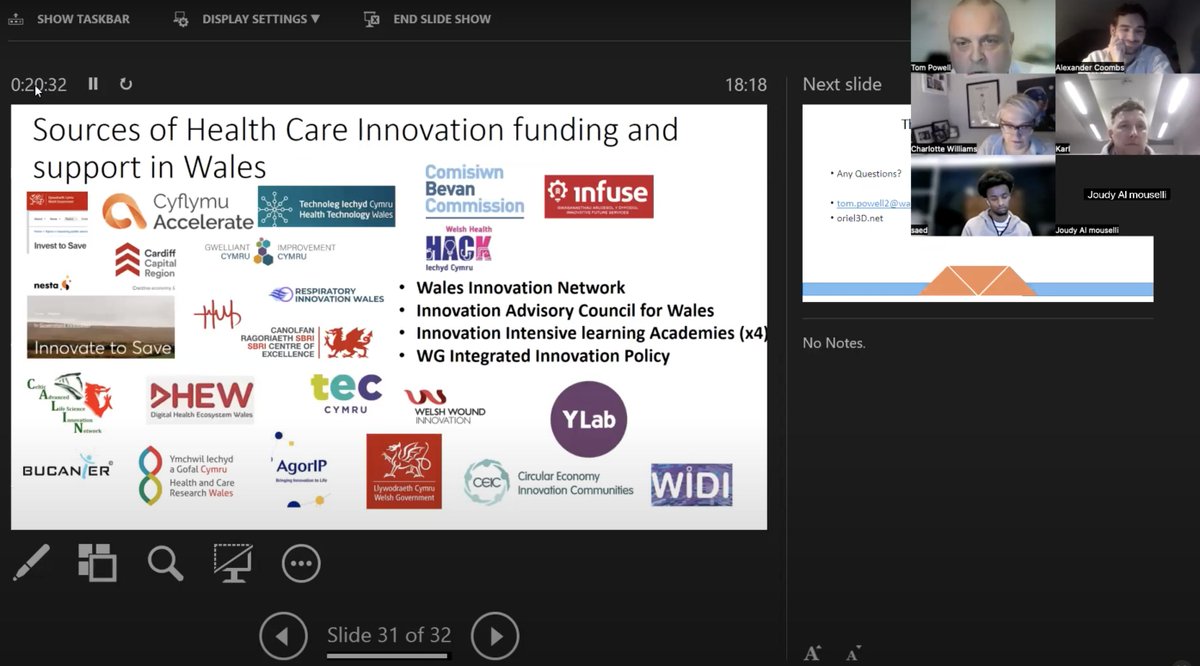Click the Health Technology Wales logo

(326, 206)
